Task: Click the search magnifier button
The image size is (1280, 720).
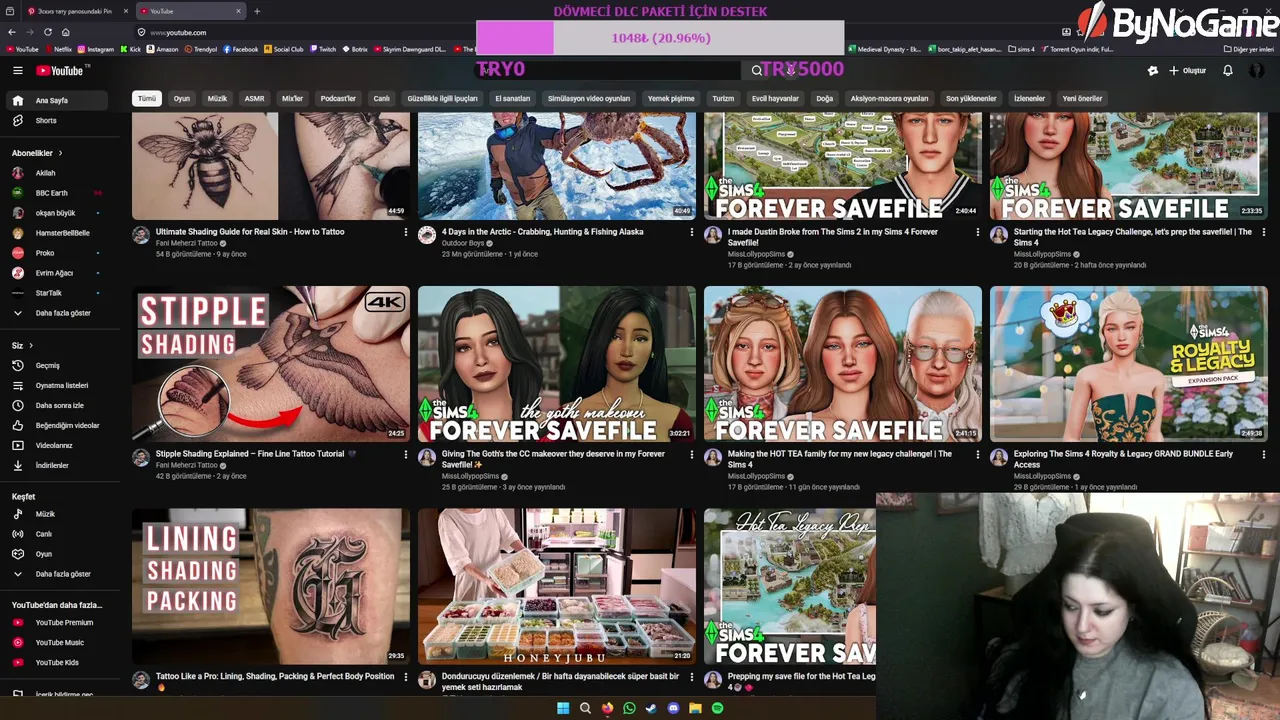Action: [x=757, y=71]
